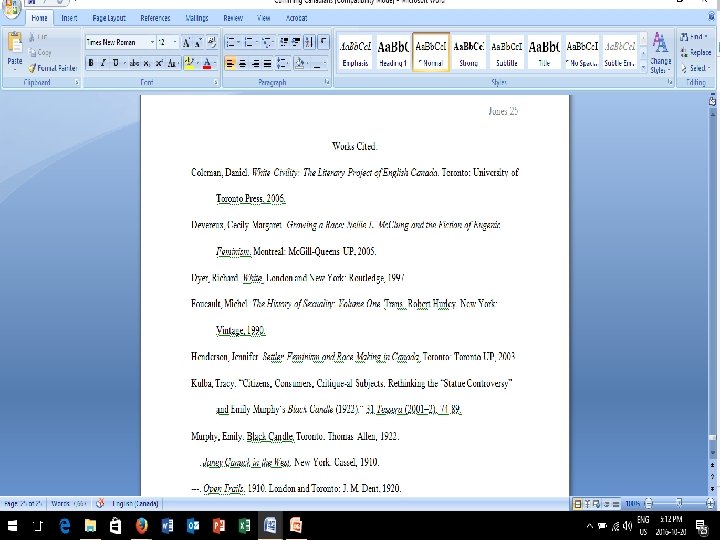The height and width of the screenshot is (540, 720).
Task: Switch to Full Screen Reading view
Action: tap(587, 504)
